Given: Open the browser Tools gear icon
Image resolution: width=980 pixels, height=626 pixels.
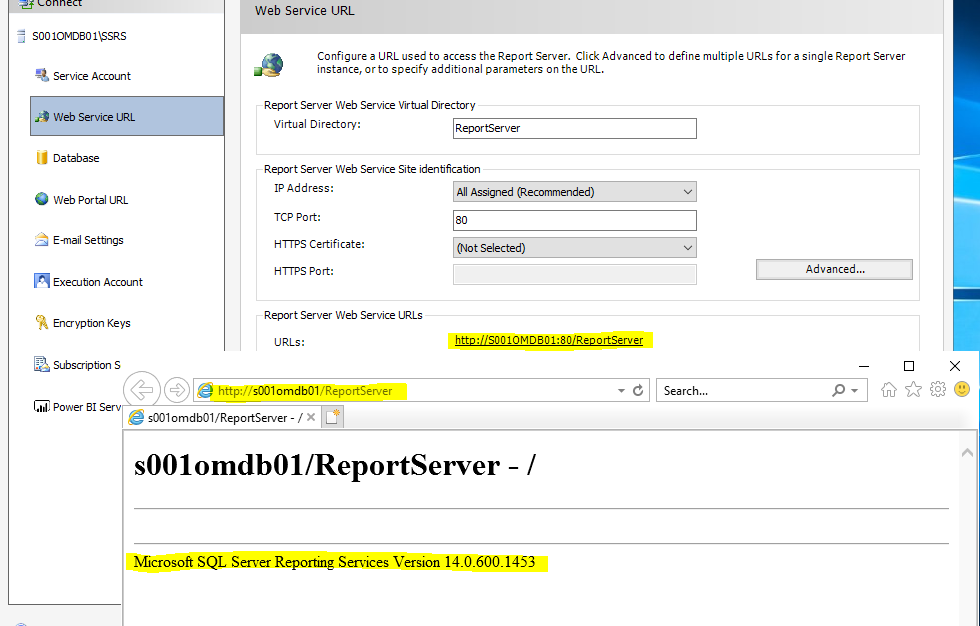Looking at the screenshot, I should [x=938, y=390].
